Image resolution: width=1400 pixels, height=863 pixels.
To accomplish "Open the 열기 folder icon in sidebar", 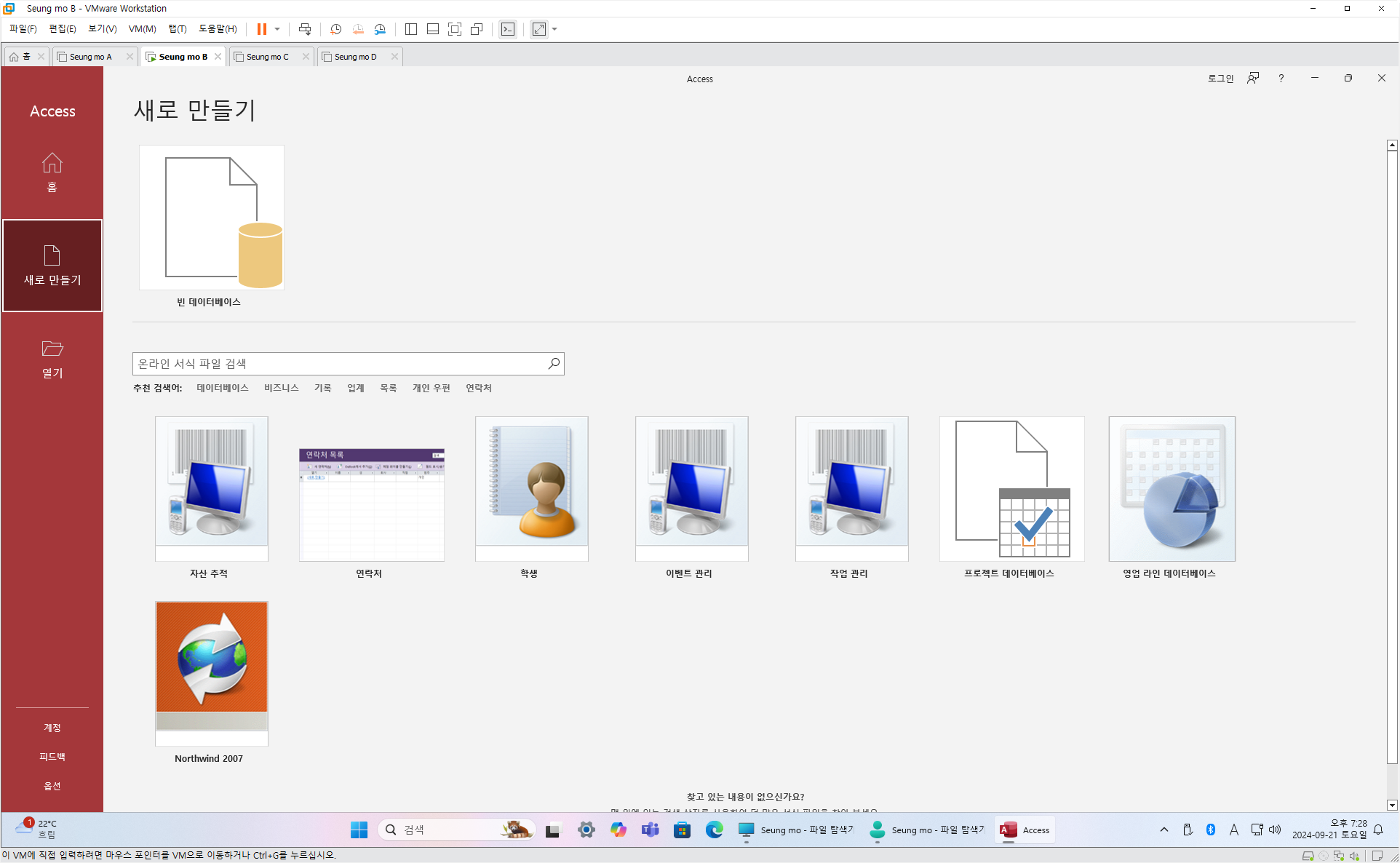I will tap(52, 349).
